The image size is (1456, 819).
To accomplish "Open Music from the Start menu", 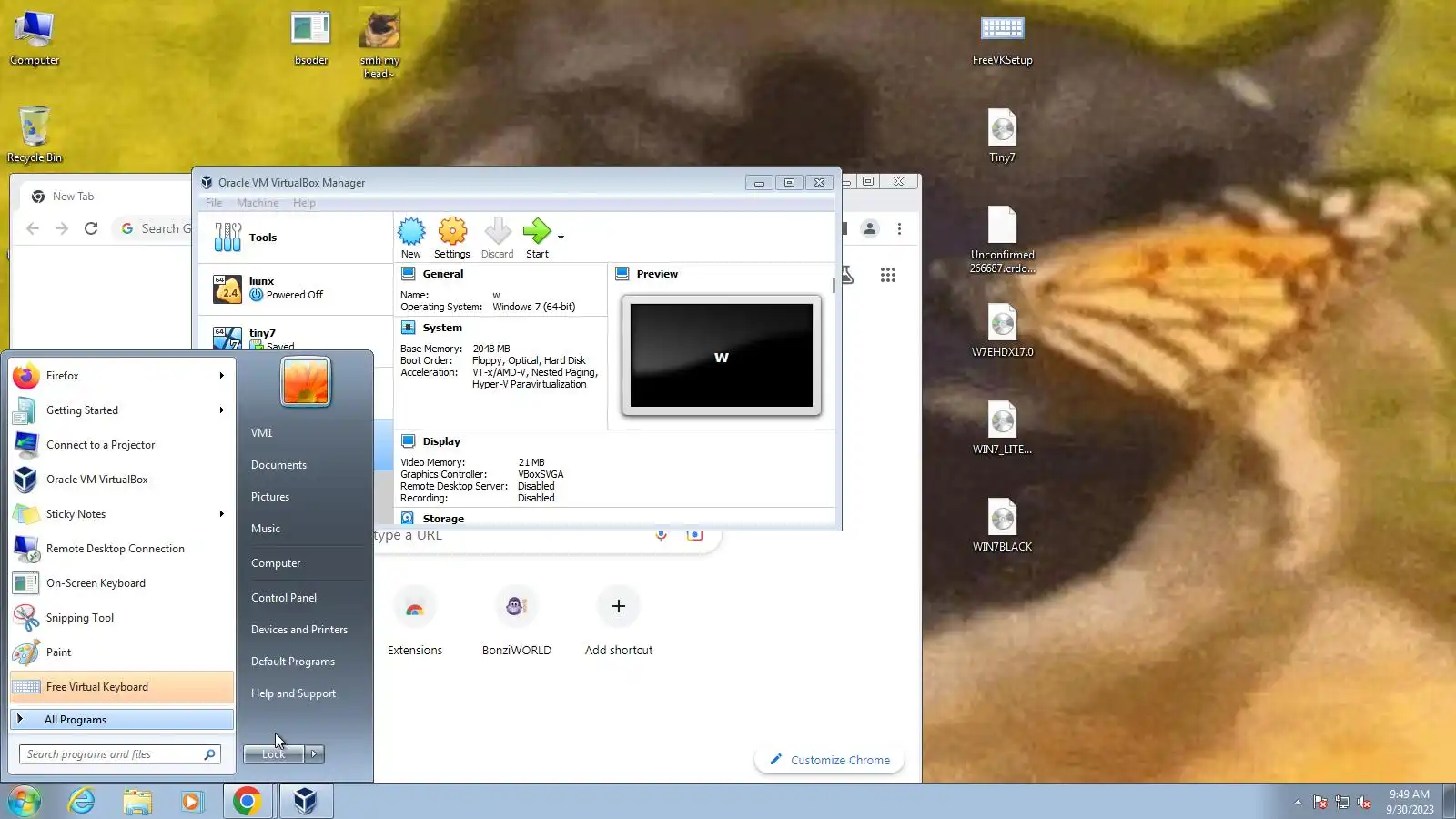I will click(x=266, y=529).
